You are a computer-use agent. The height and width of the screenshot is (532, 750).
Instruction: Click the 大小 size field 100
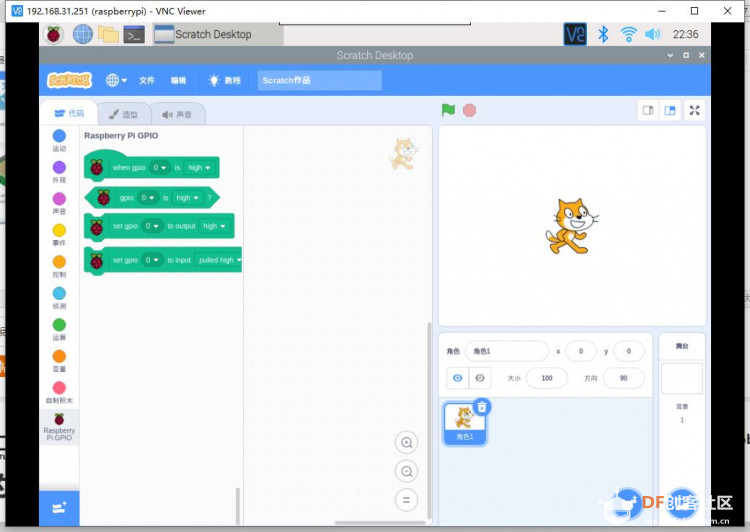[x=547, y=378]
